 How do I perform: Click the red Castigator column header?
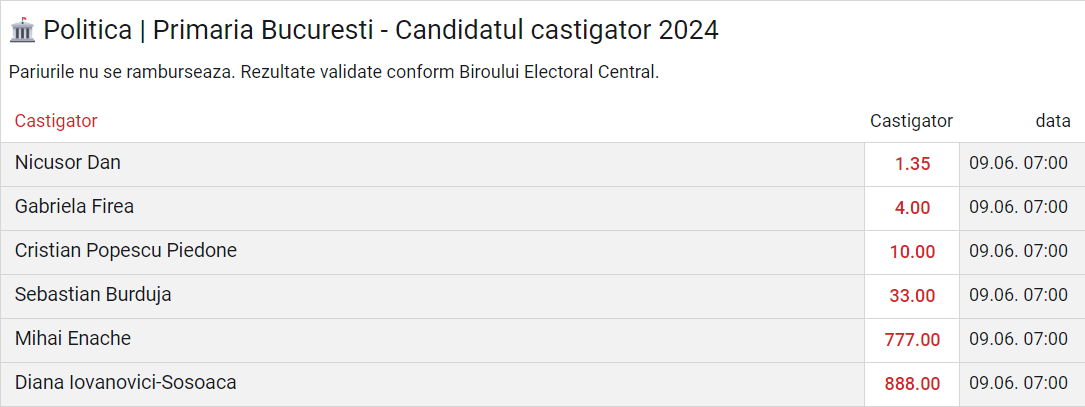(x=56, y=121)
